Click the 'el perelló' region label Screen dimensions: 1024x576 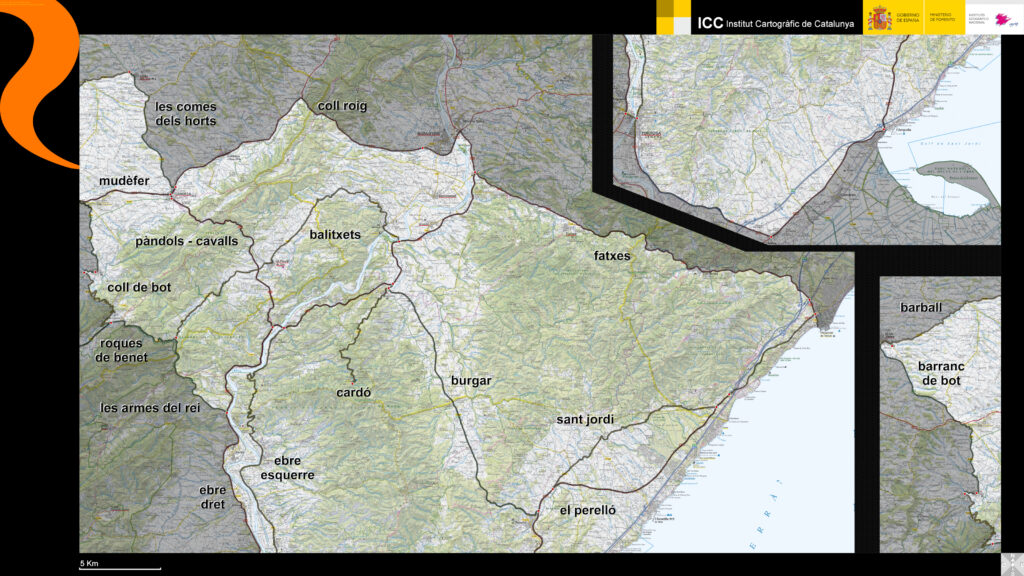pos(588,510)
